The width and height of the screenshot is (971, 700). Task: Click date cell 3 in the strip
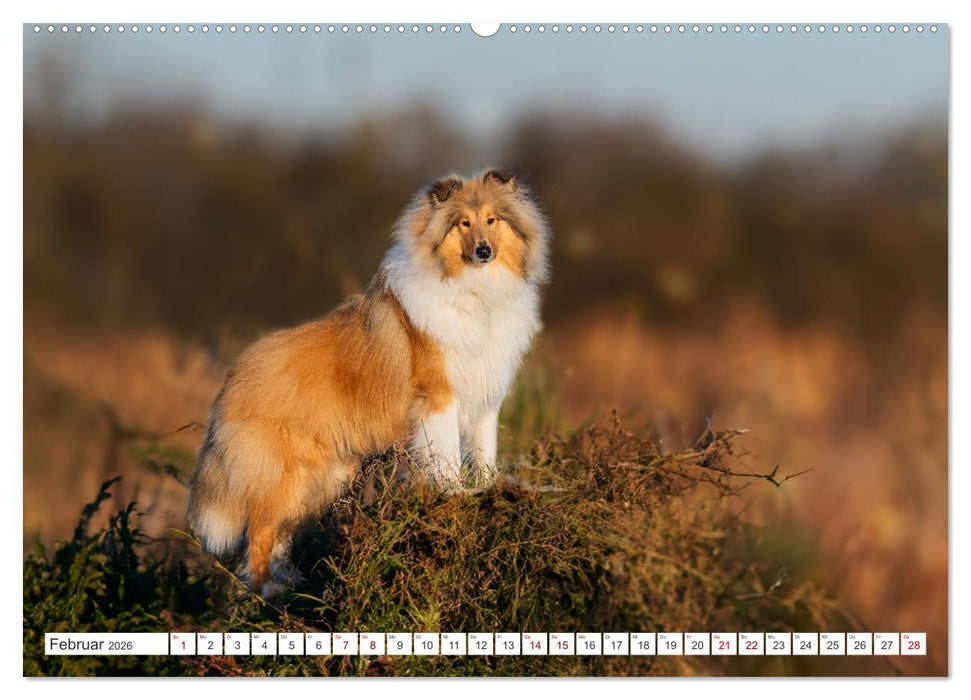[239, 643]
